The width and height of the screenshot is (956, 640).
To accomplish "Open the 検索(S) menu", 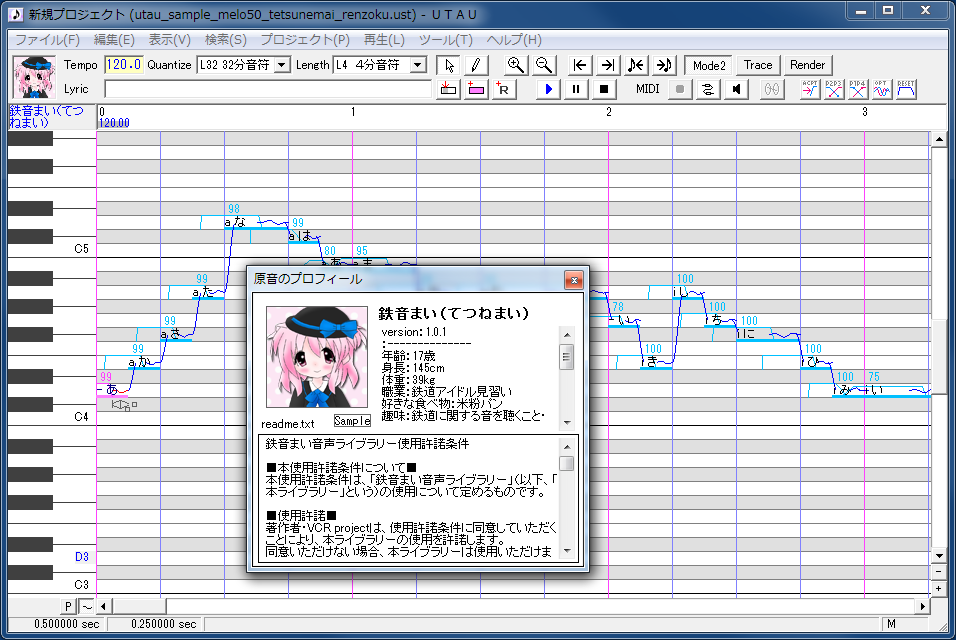I will tap(226, 40).
